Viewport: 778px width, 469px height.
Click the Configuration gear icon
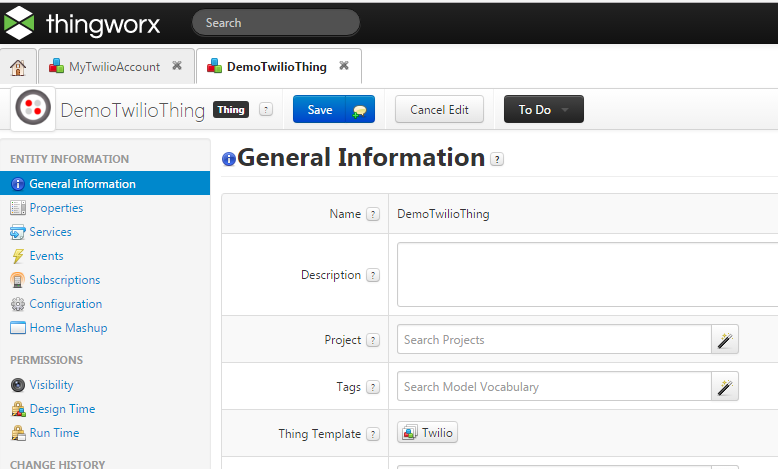pyautogui.click(x=18, y=304)
